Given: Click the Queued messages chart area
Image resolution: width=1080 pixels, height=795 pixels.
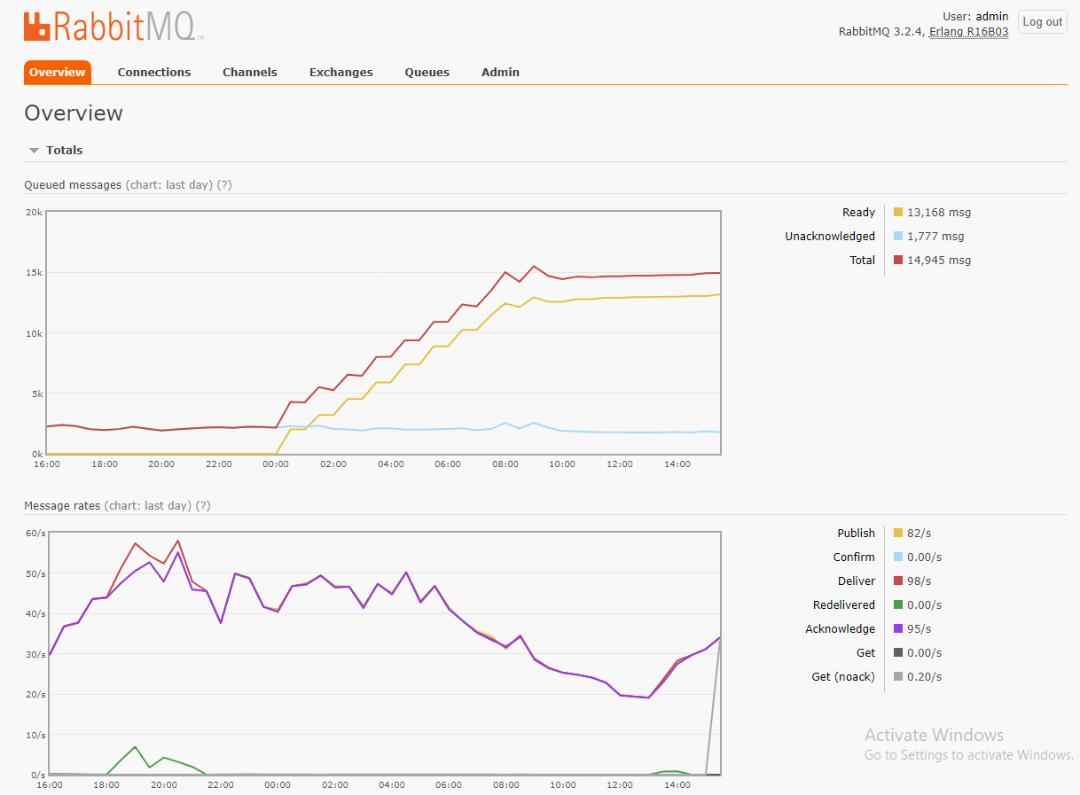Looking at the screenshot, I should pos(384,333).
